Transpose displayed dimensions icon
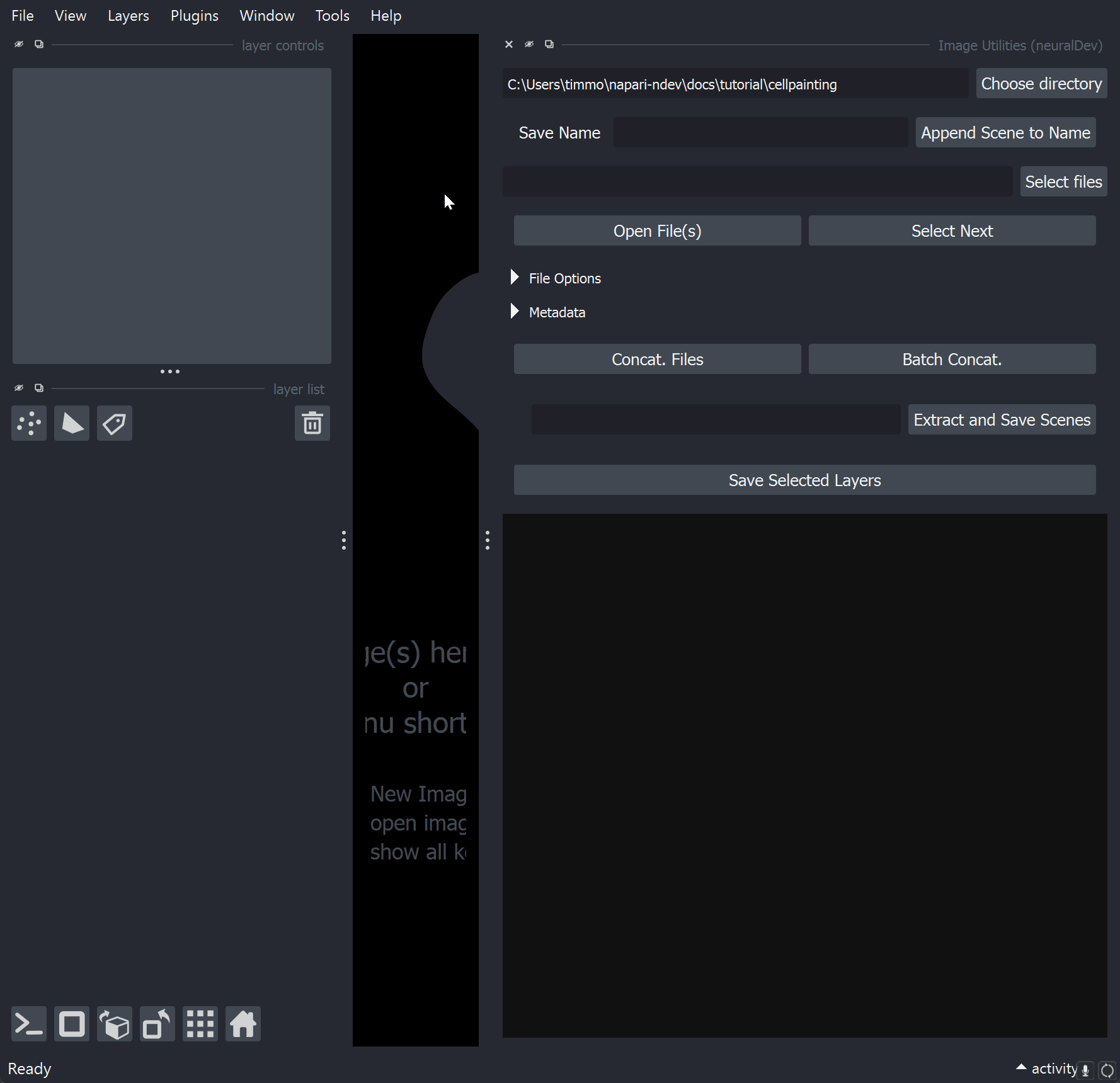Image resolution: width=1120 pixels, height=1083 pixels. click(x=157, y=1024)
